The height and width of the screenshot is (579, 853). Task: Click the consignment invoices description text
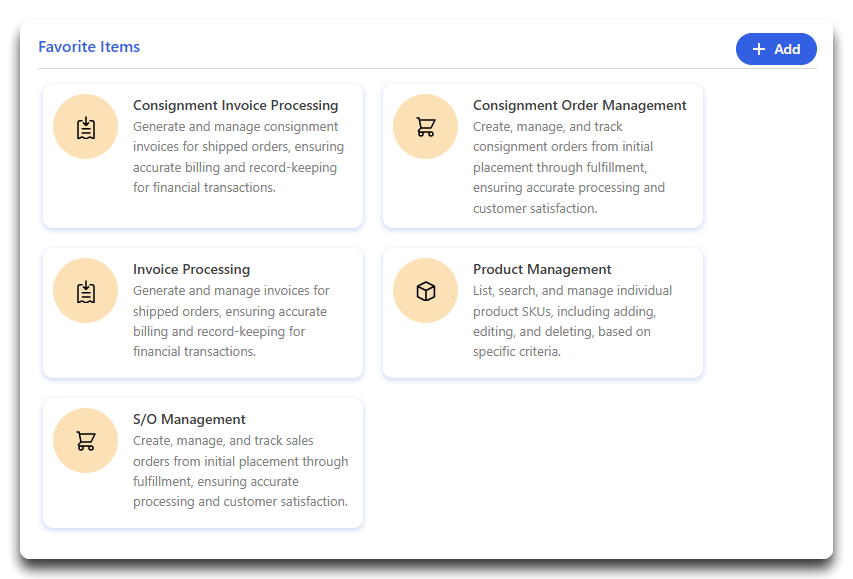238,157
